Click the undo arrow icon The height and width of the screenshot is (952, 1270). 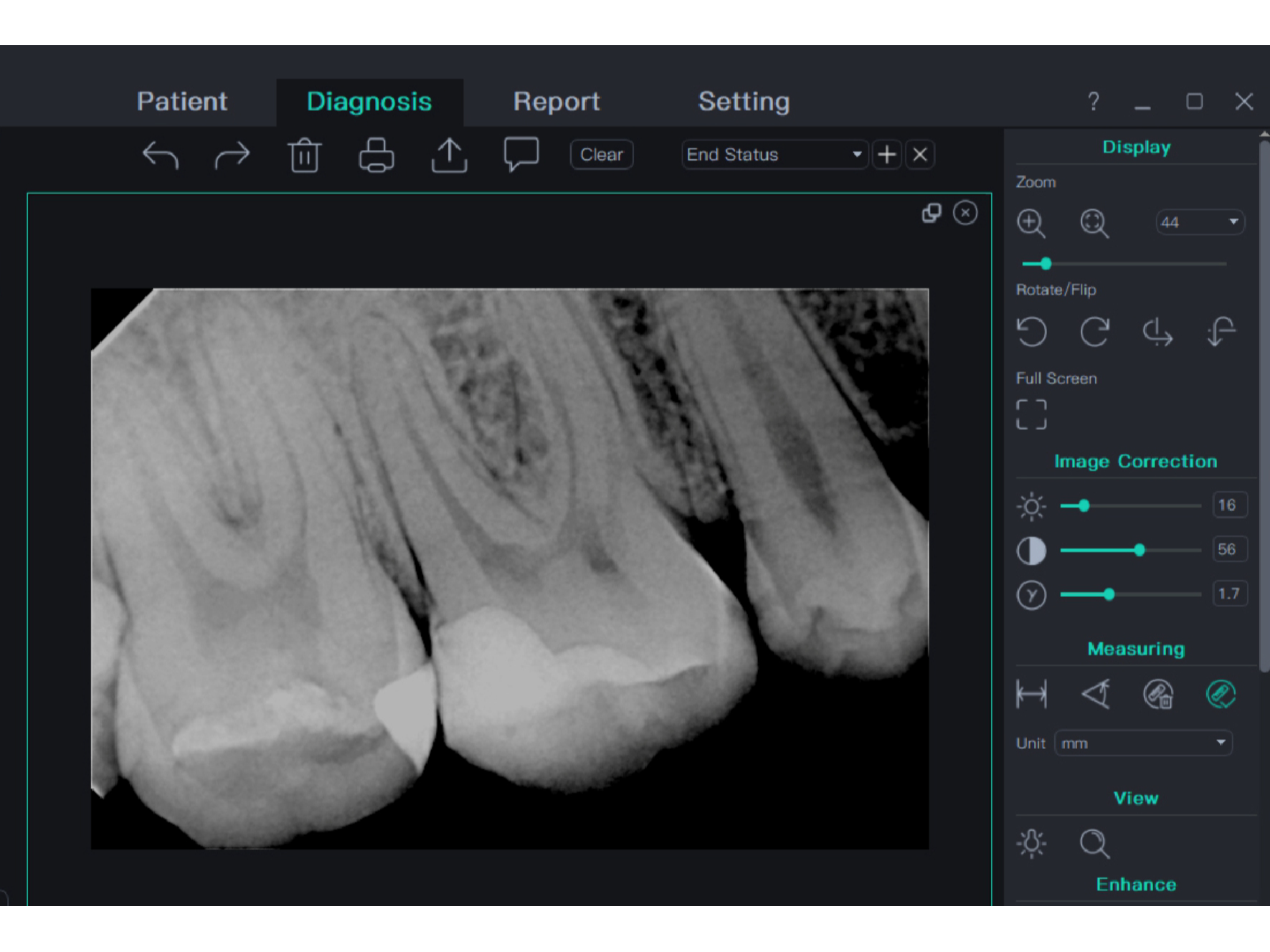[x=160, y=155]
